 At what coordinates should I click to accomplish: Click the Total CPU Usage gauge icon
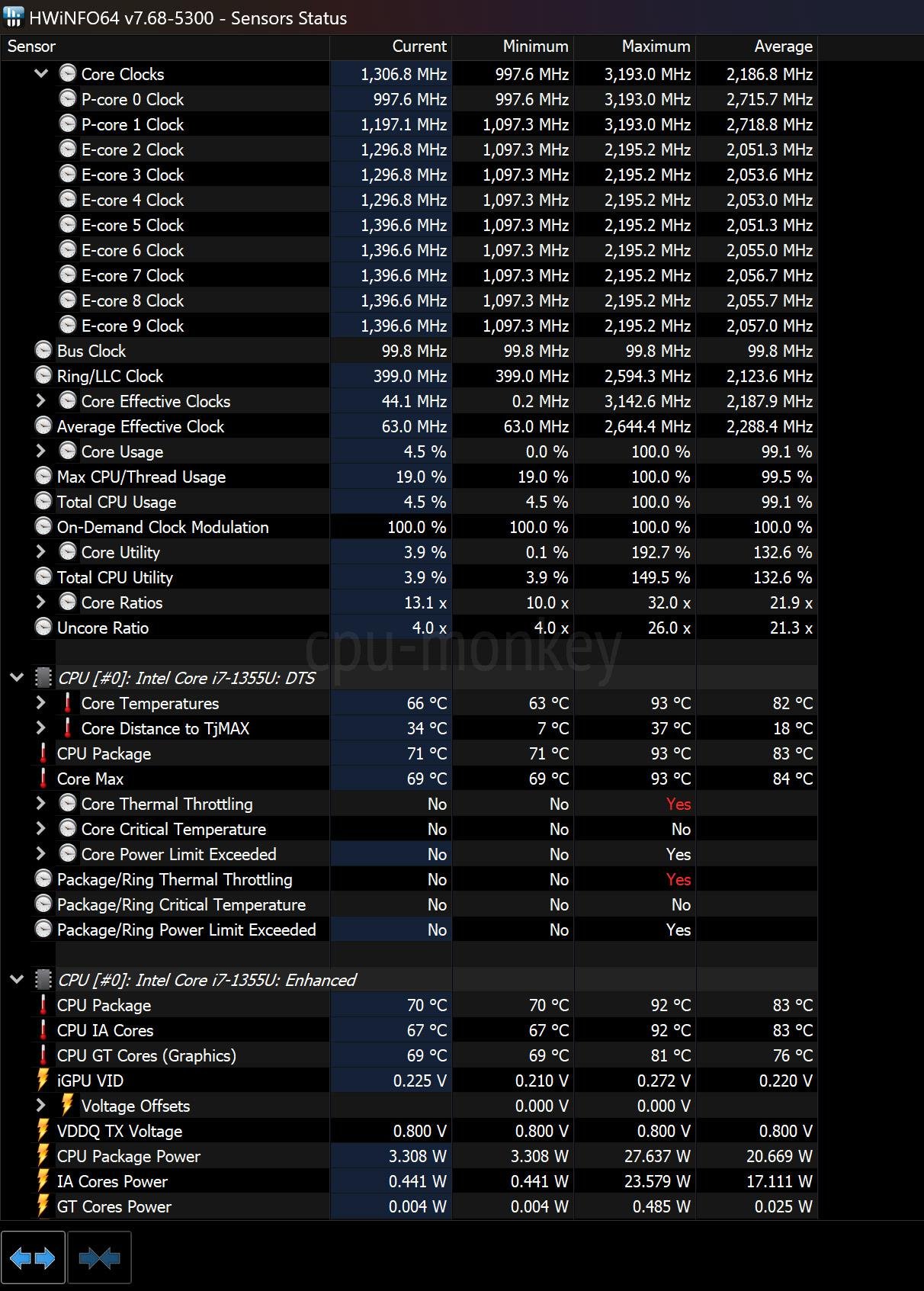(x=43, y=502)
